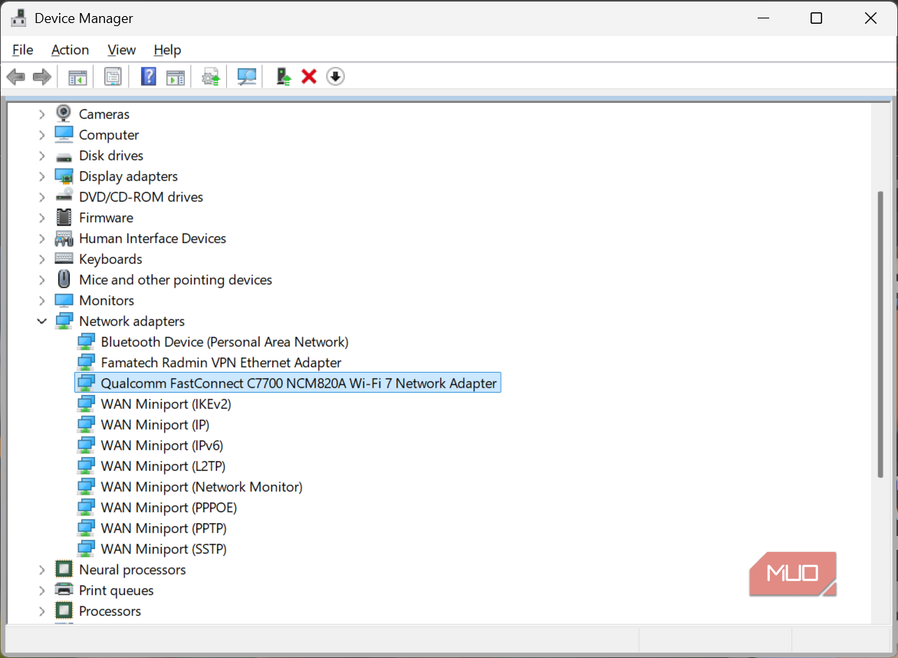This screenshot has height=658, width=898.
Task: Expand the Cameras category
Action: [41, 115]
